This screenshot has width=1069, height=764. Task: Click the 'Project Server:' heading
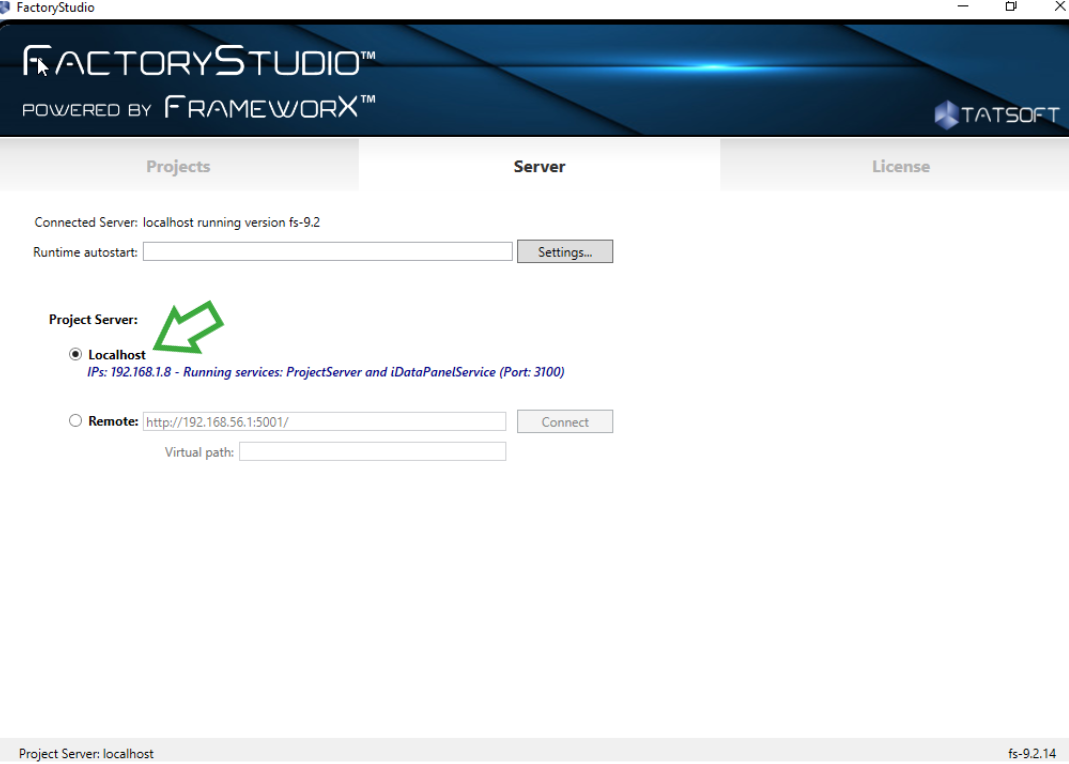coord(93,319)
